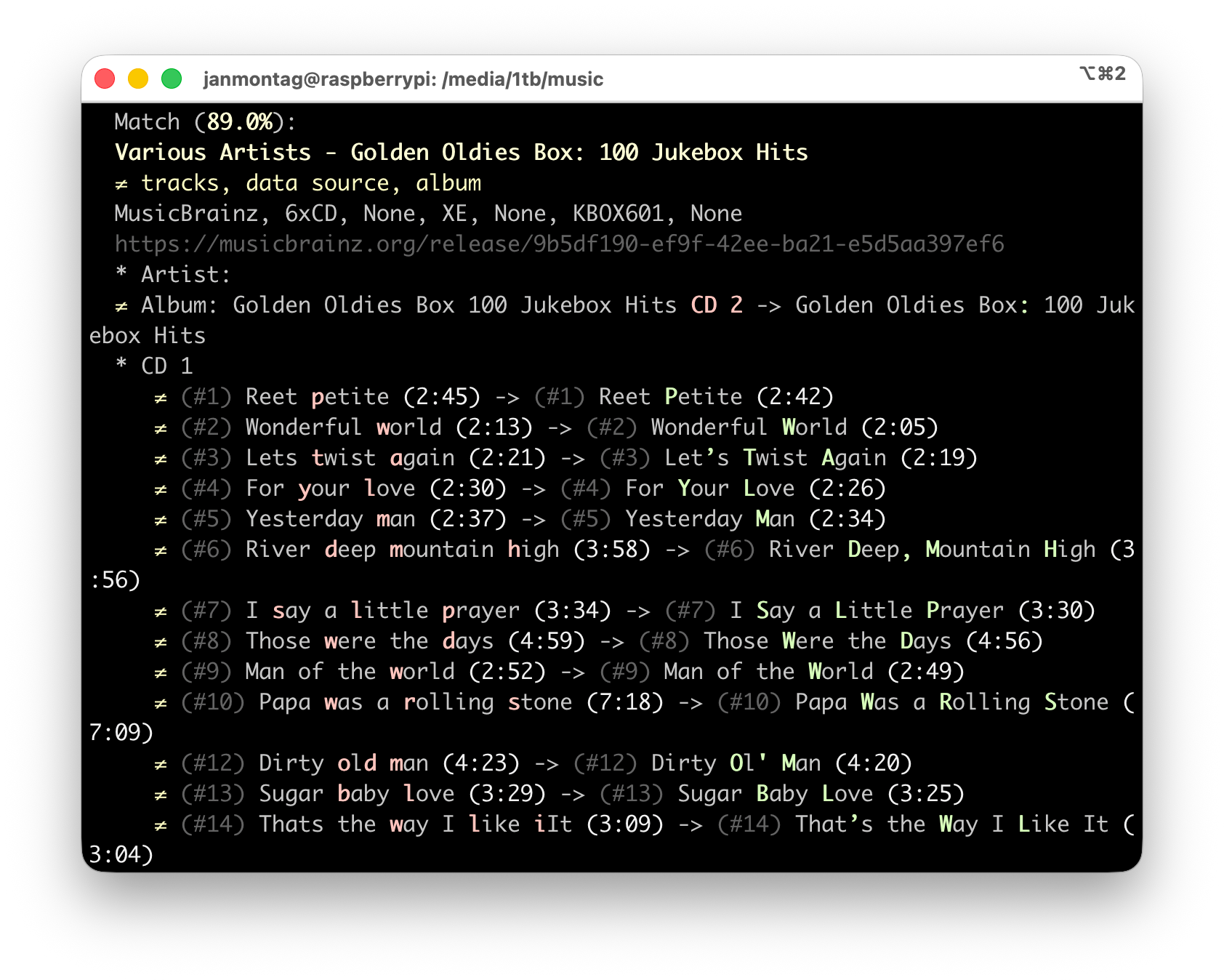The width and height of the screenshot is (1224, 980).
Task: Click the ≠ symbol before 'tracks, data source'
Action: coord(121,184)
